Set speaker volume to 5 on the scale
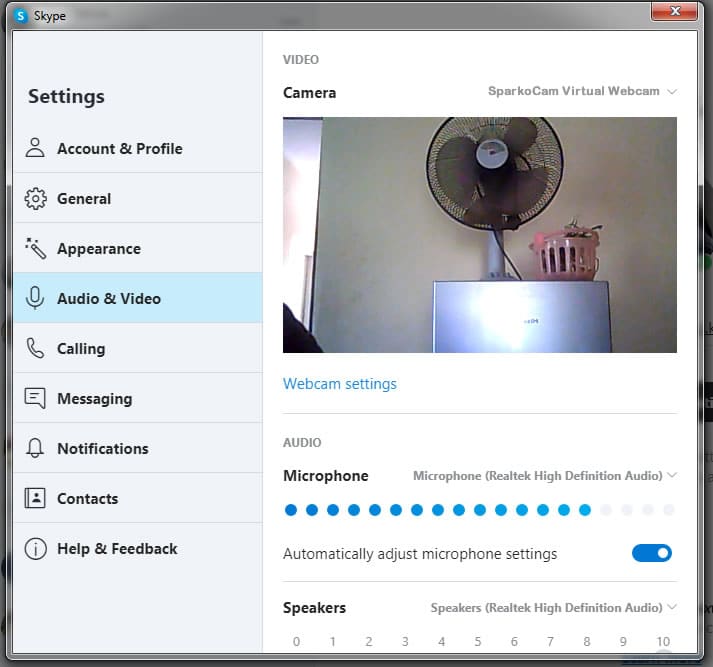This screenshot has width=713, height=667. click(477, 642)
